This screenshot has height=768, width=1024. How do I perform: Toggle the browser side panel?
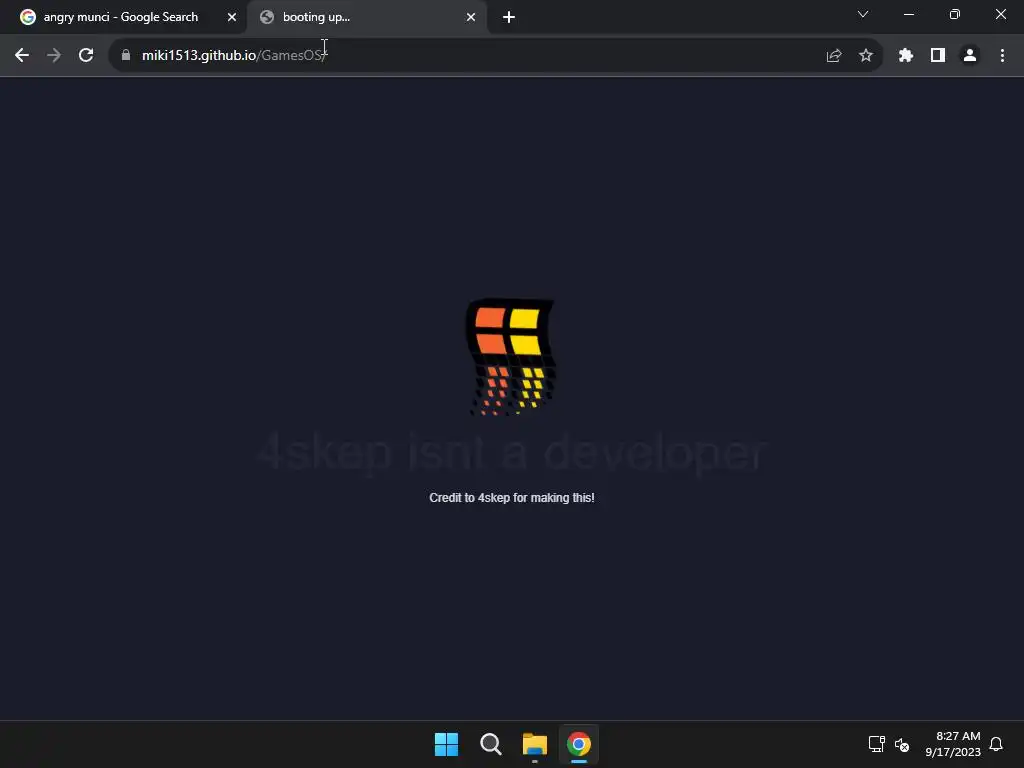tap(938, 56)
